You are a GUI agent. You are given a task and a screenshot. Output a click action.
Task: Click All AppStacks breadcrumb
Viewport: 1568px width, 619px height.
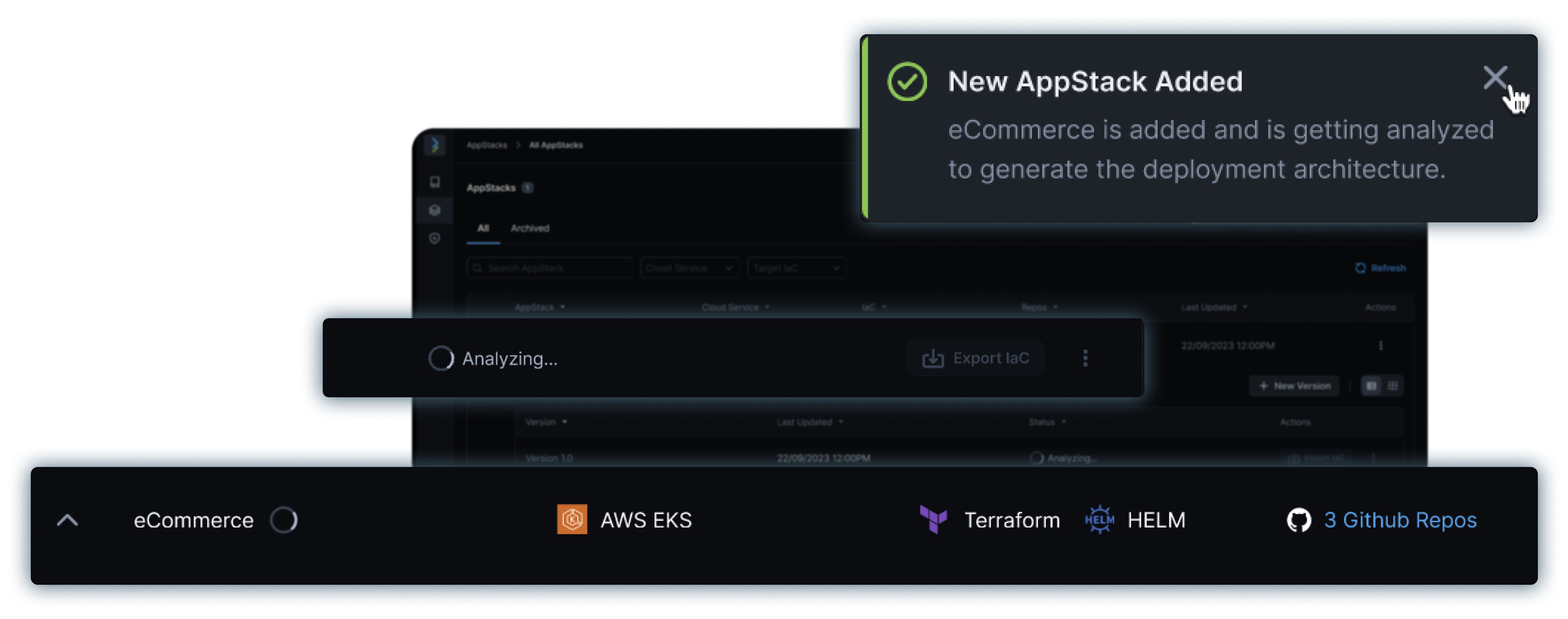pos(556,145)
